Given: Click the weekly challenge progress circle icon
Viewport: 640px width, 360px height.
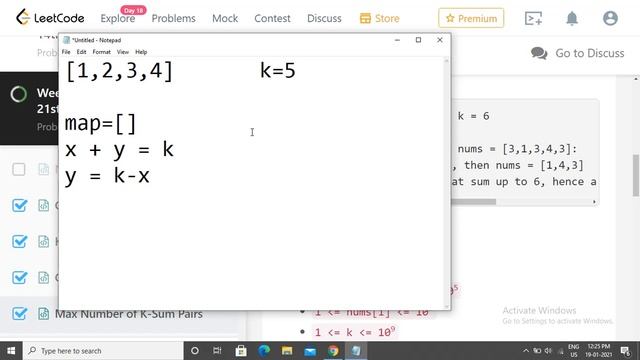Looking at the screenshot, I should click(x=18, y=94).
